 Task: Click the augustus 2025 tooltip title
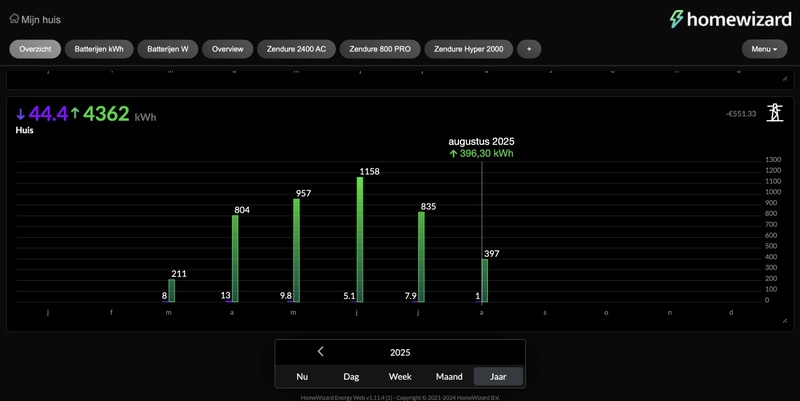[481, 141]
